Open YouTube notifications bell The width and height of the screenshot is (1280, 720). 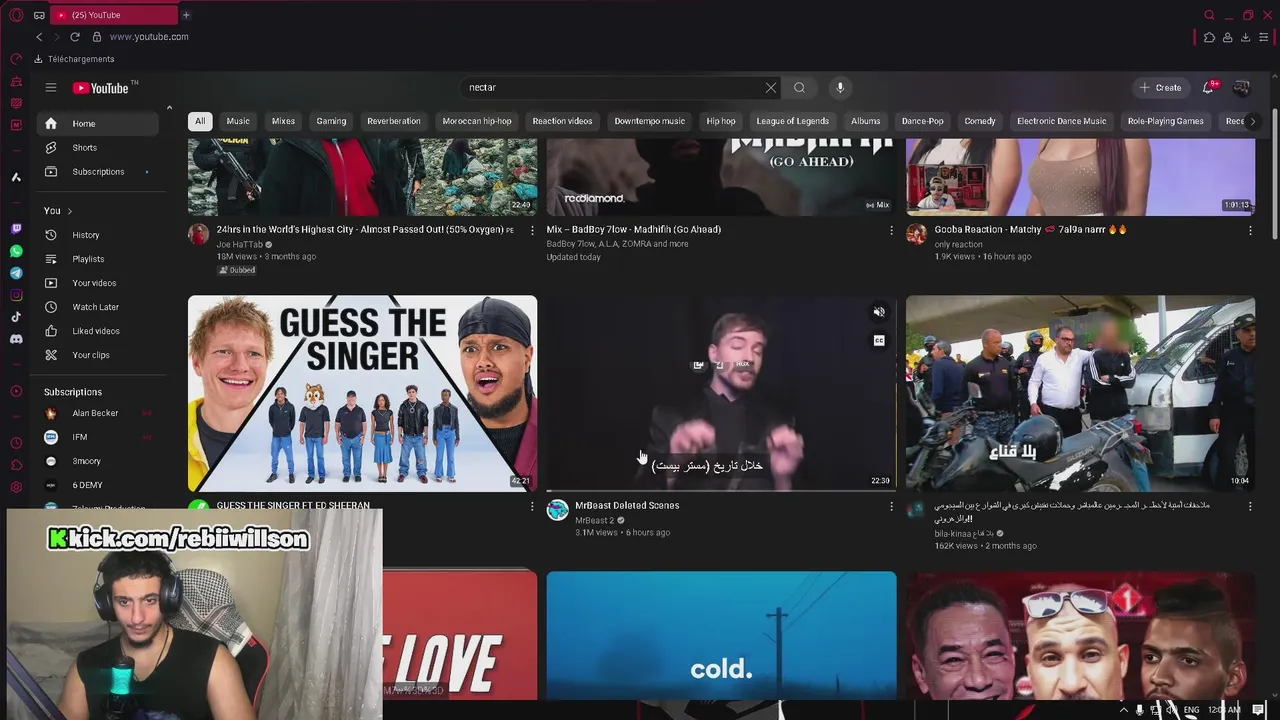click(1208, 88)
